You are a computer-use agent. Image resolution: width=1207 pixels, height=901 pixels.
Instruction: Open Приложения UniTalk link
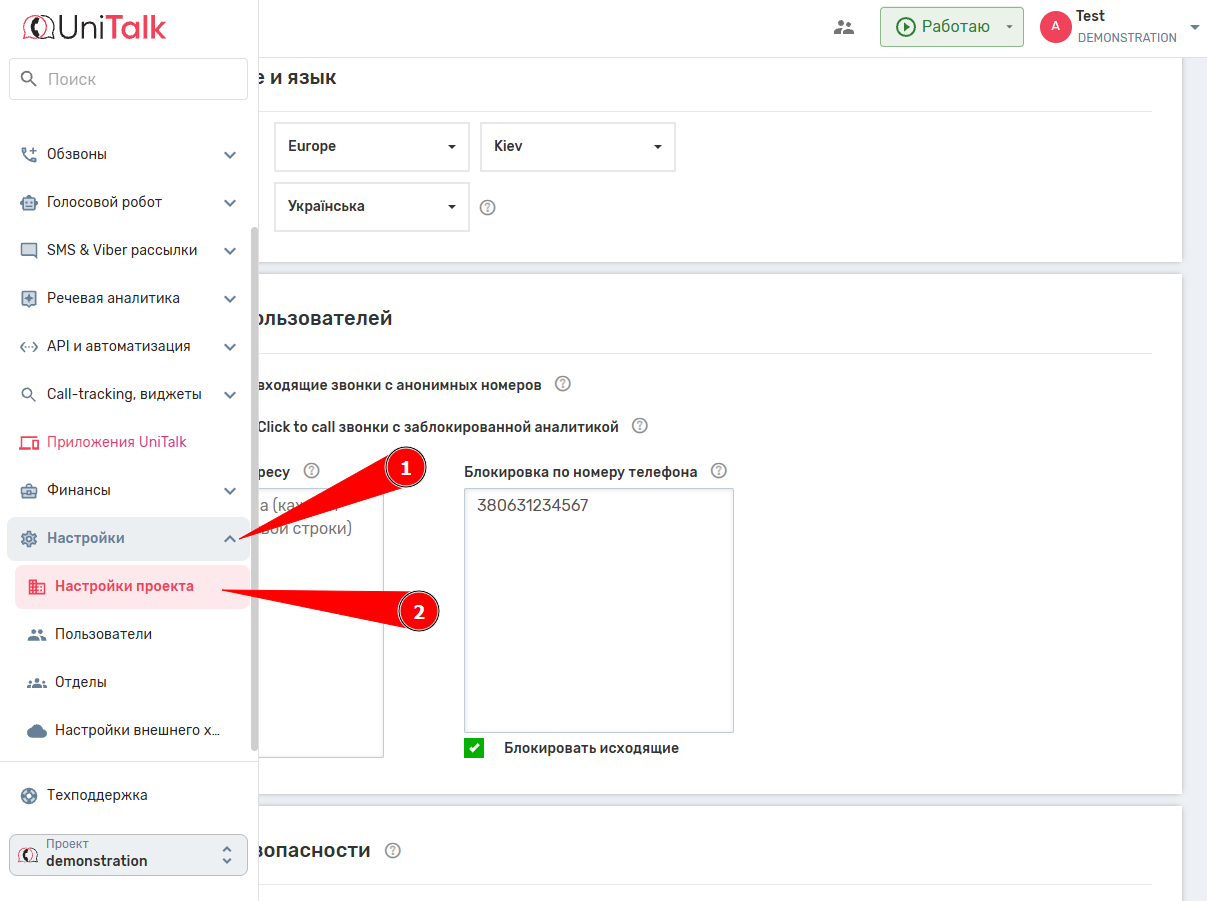pyautogui.click(x=116, y=442)
